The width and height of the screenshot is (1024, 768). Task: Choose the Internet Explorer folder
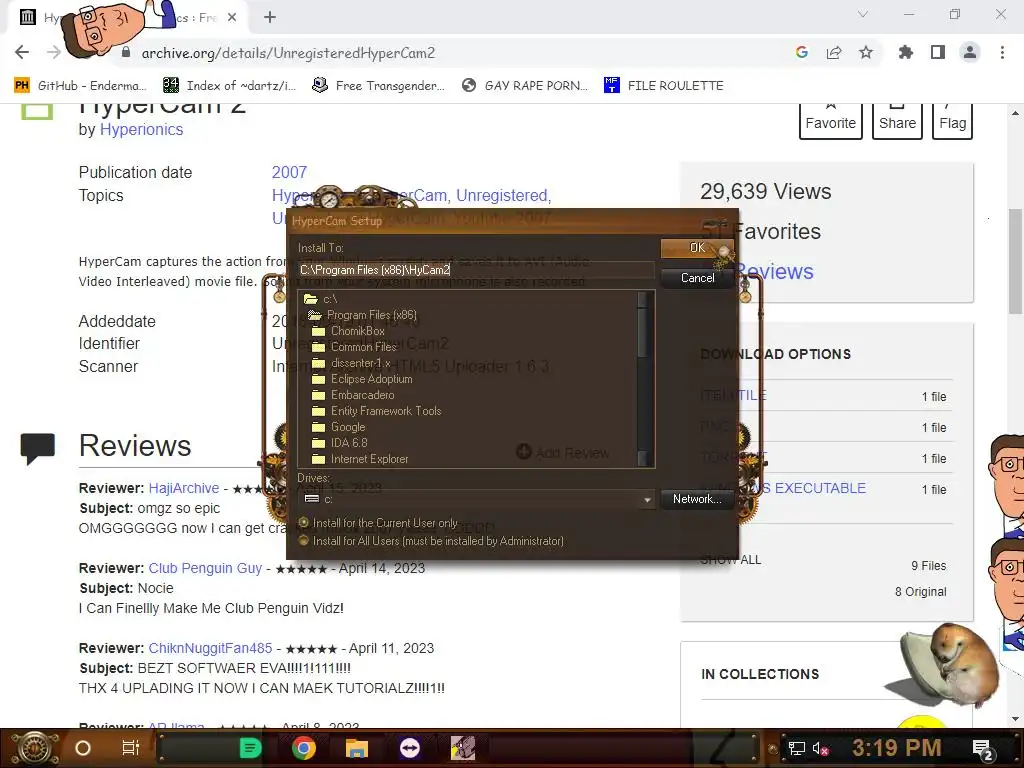[x=360, y=459]
